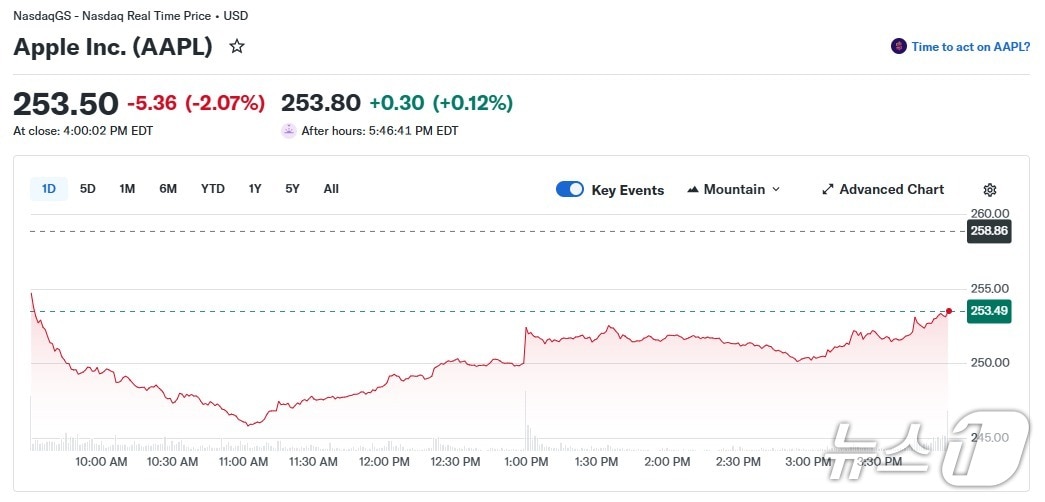Add AAPL to watchlist with star icon
Image resolution: width=1045 pixels, height=502 pixels.
[237, 46]
